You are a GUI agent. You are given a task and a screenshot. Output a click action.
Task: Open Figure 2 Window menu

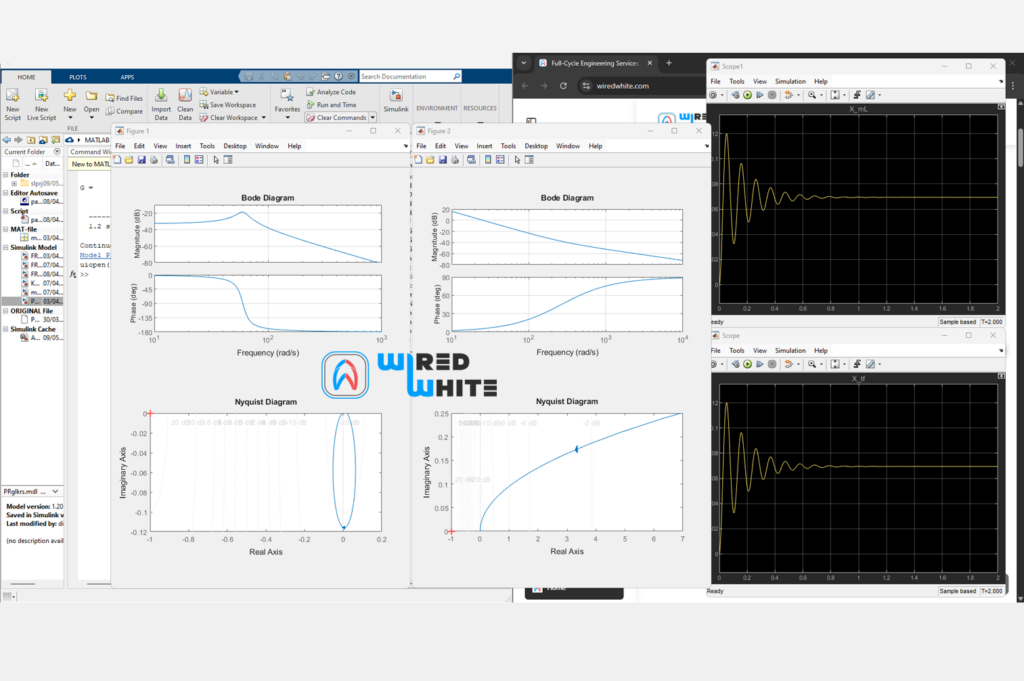coord(568,146)
